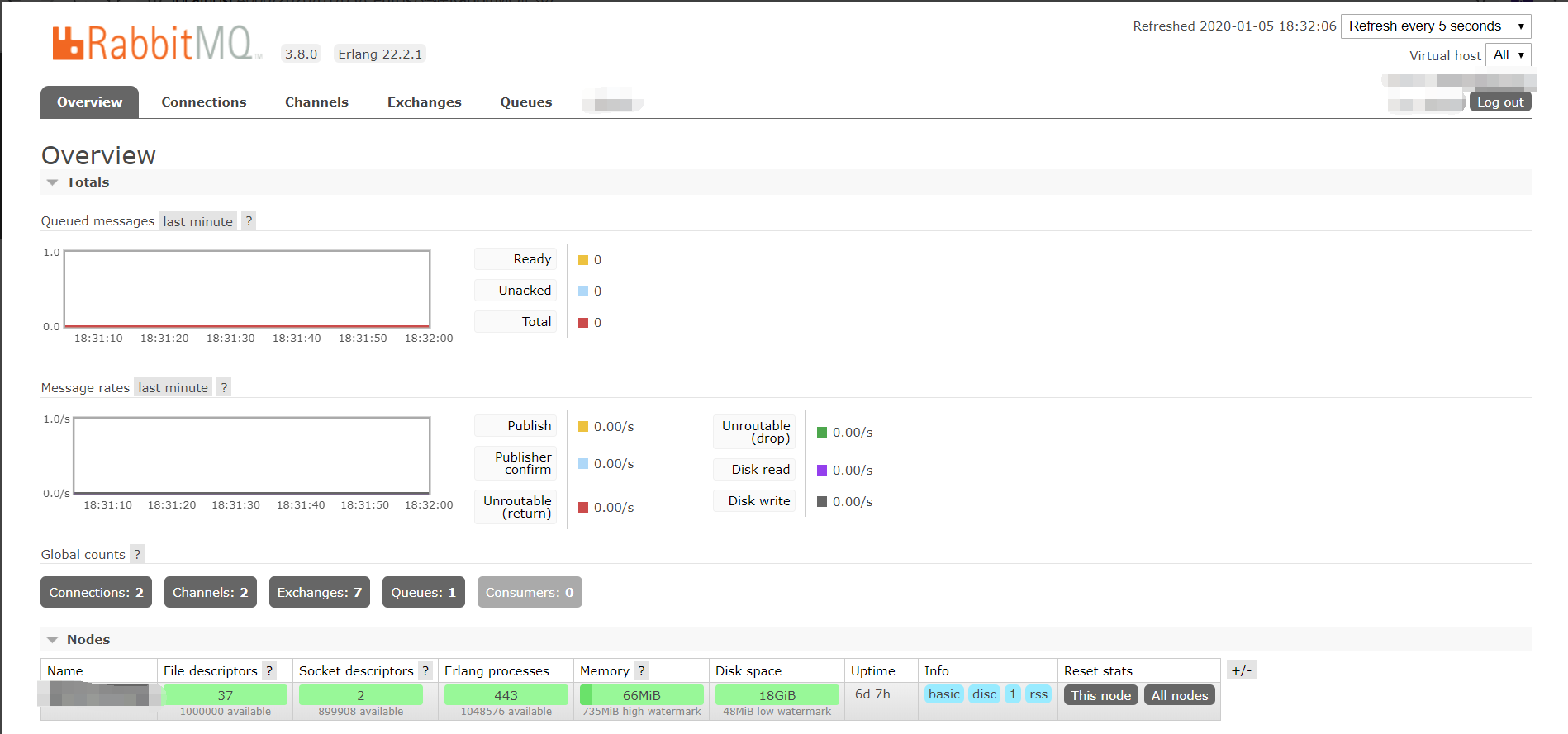
Task: Reset stats for This node
Action: [1100, 695]
